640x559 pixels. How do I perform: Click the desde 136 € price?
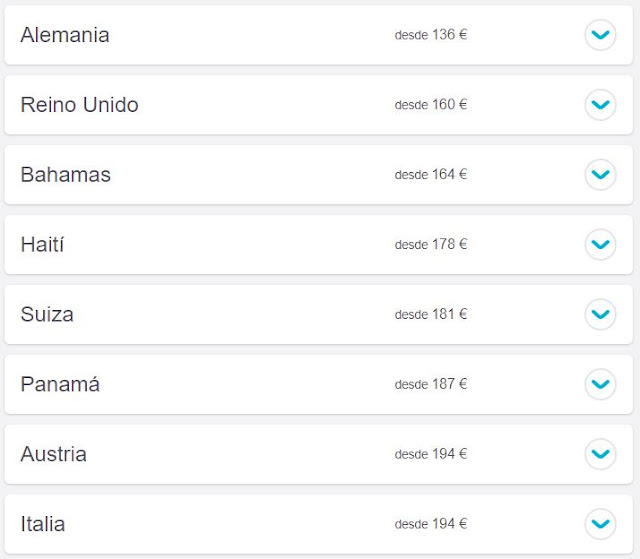pos(431,35)
